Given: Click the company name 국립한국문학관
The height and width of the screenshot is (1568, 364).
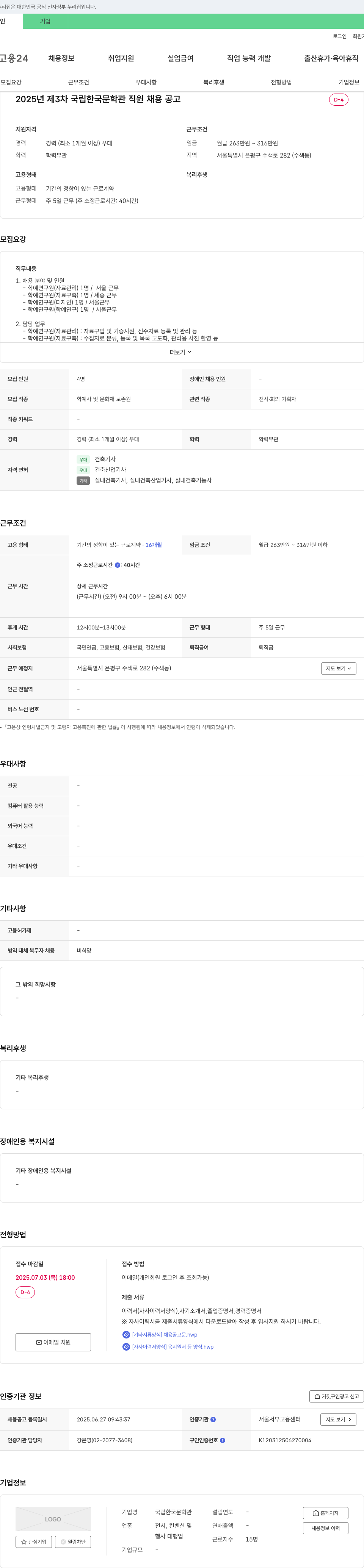Looking at the screenshot, I should (173, 1512).
